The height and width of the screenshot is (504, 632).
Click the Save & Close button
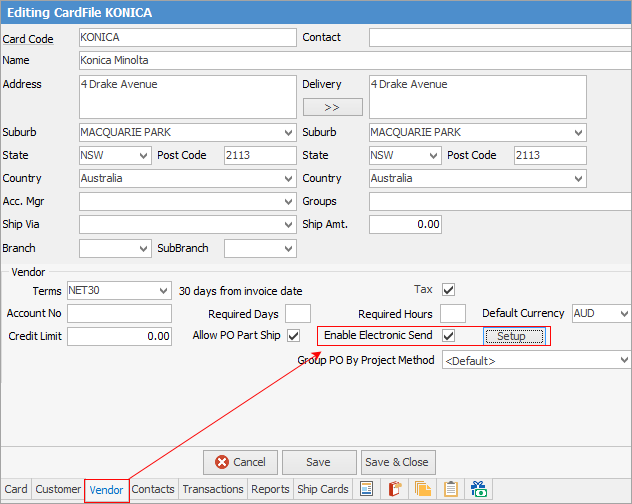[397, 462]
